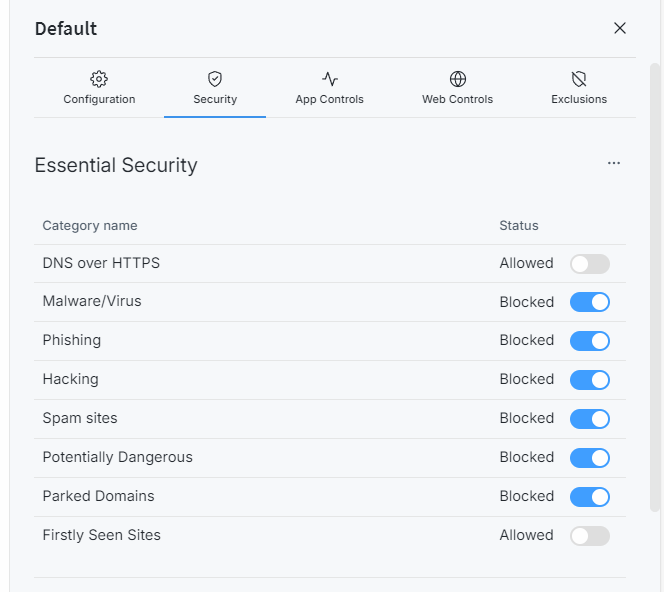Select the Web Controls tab label
This screenshot has height=592, width=664.
pyautogui.click(x=458, y=100)
